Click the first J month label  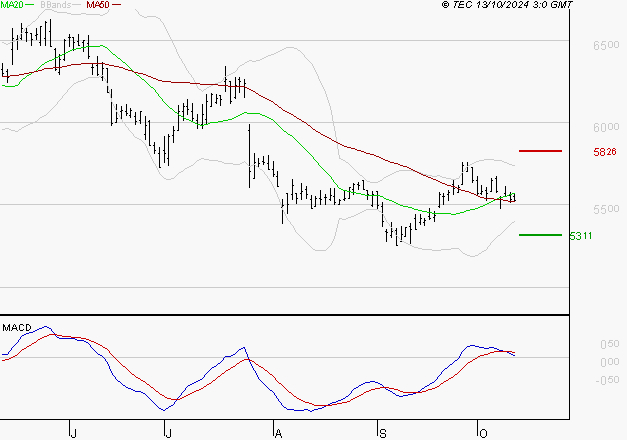pos(73,433)
